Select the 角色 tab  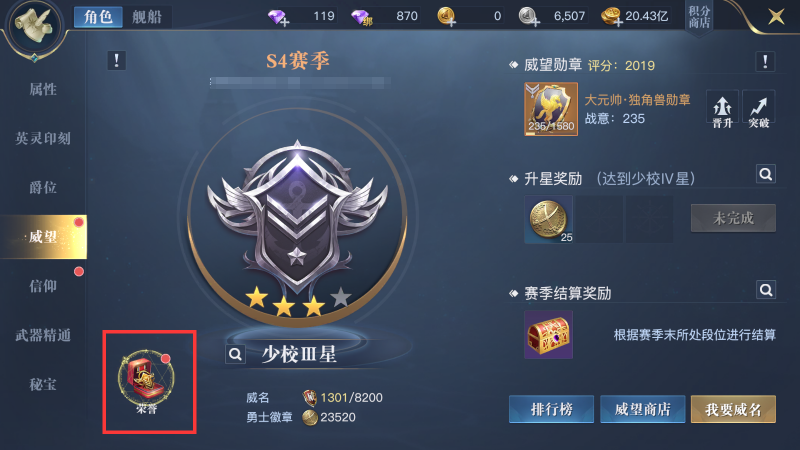pyautogui.click(x=98, y=17)
